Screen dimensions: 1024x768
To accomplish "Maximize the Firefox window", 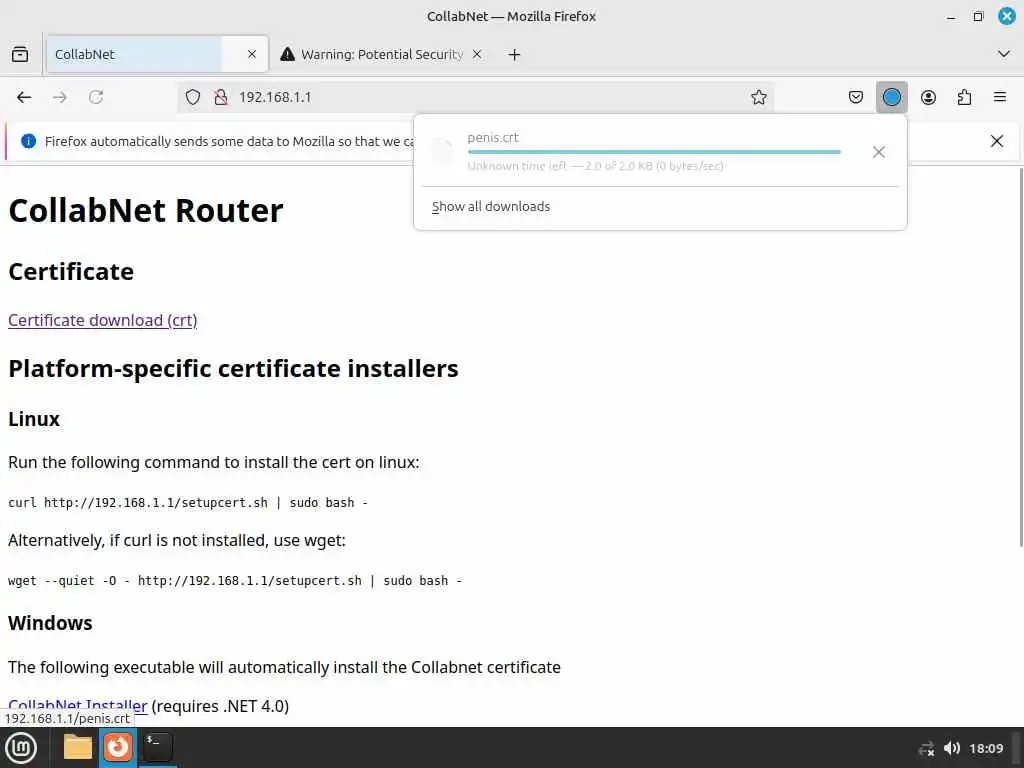I will 978,16.
